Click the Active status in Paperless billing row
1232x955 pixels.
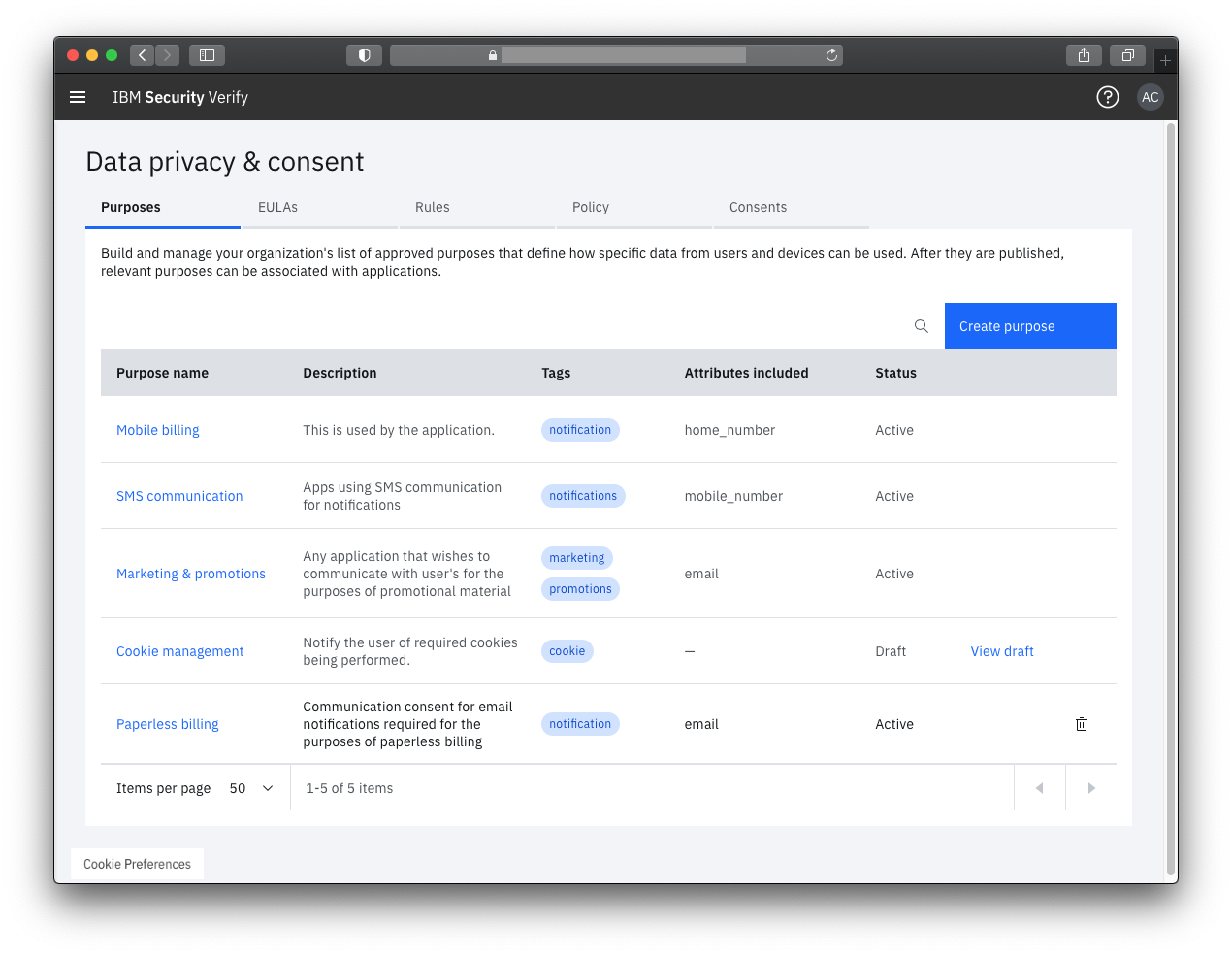coord(894,724)
